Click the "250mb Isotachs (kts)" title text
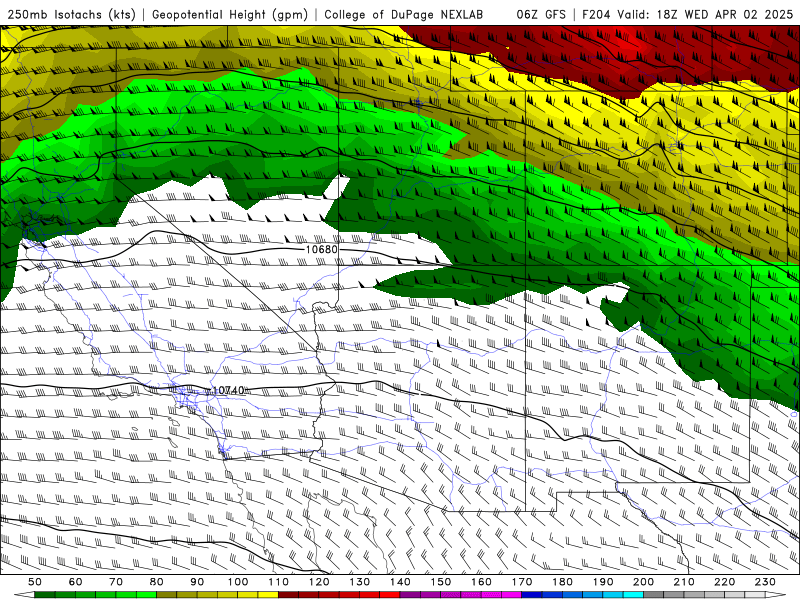Image resolution: width=800 pixels, height=600 pixels. pos(72,14)
